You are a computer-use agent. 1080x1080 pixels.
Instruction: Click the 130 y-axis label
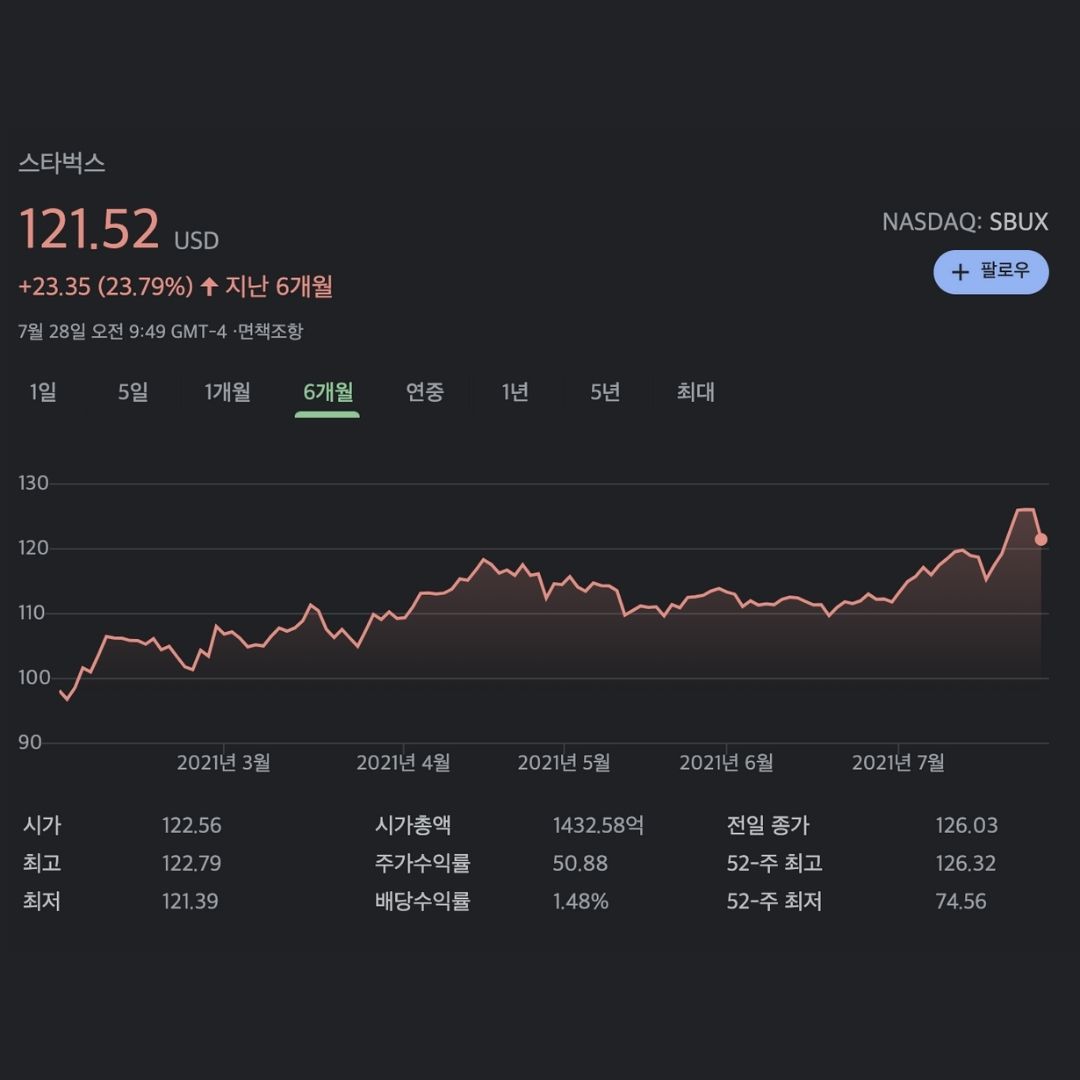coord(33,484)
